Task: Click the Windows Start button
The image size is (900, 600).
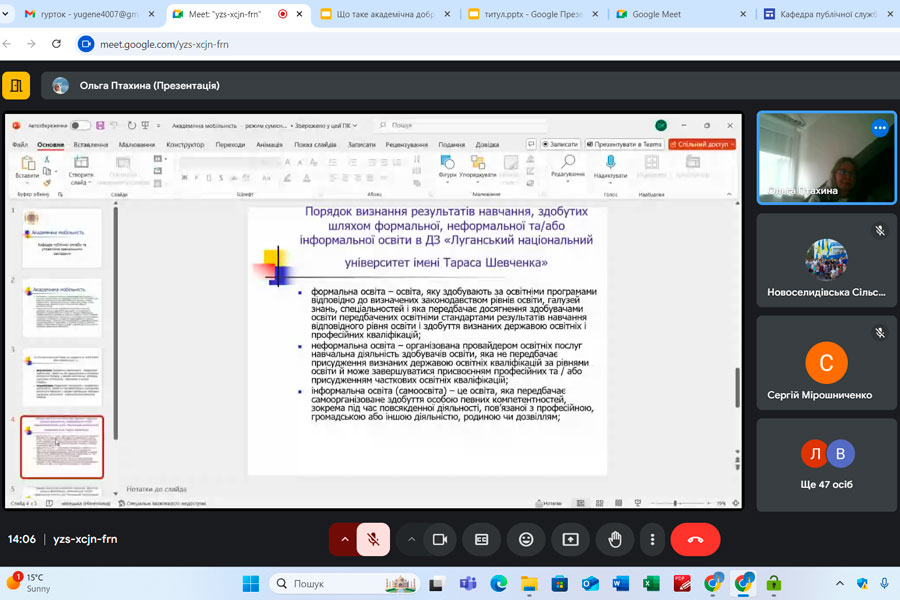Action: coord(250,583)
